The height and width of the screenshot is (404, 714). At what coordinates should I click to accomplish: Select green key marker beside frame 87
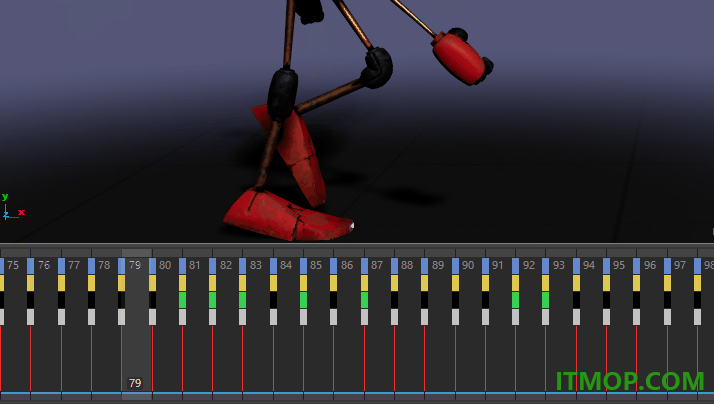(x=364, y=300)
